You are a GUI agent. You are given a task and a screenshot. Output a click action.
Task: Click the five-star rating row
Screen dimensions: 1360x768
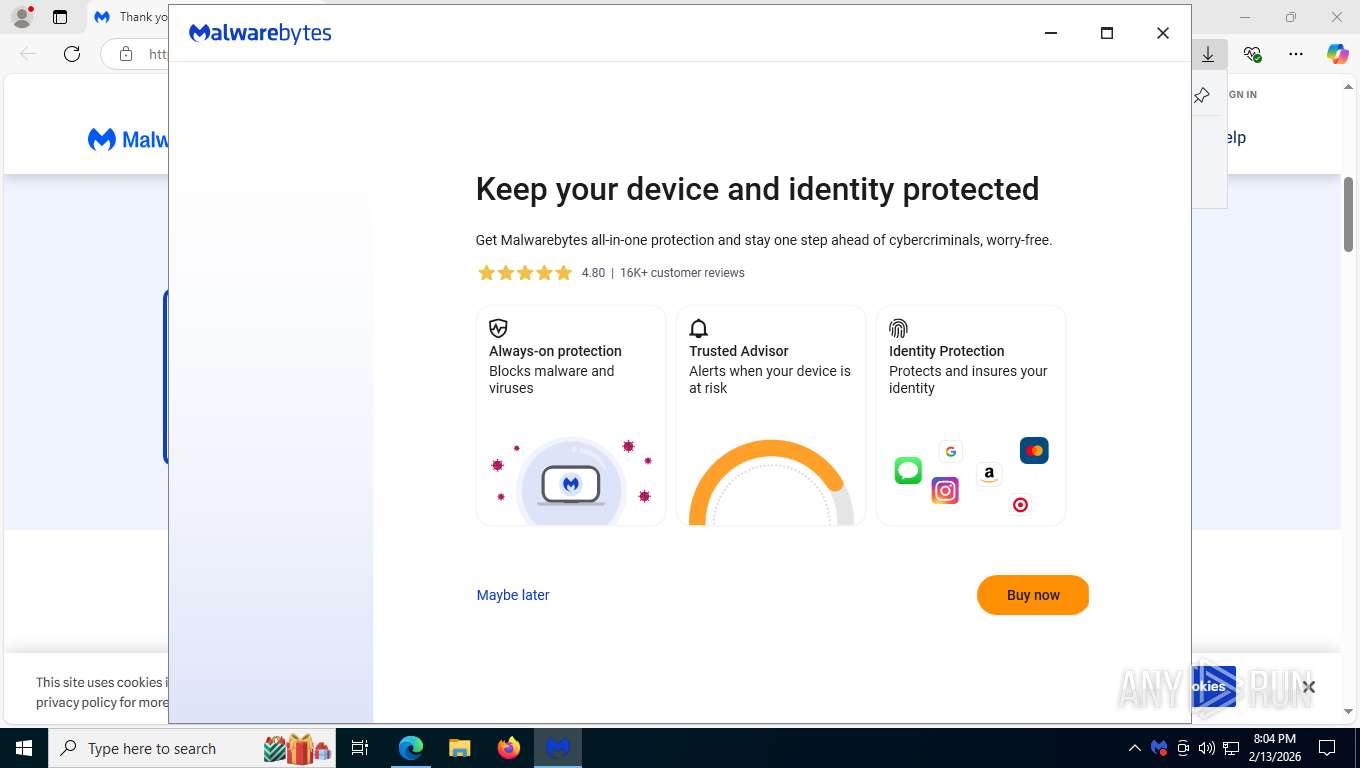tap(525, 273)
